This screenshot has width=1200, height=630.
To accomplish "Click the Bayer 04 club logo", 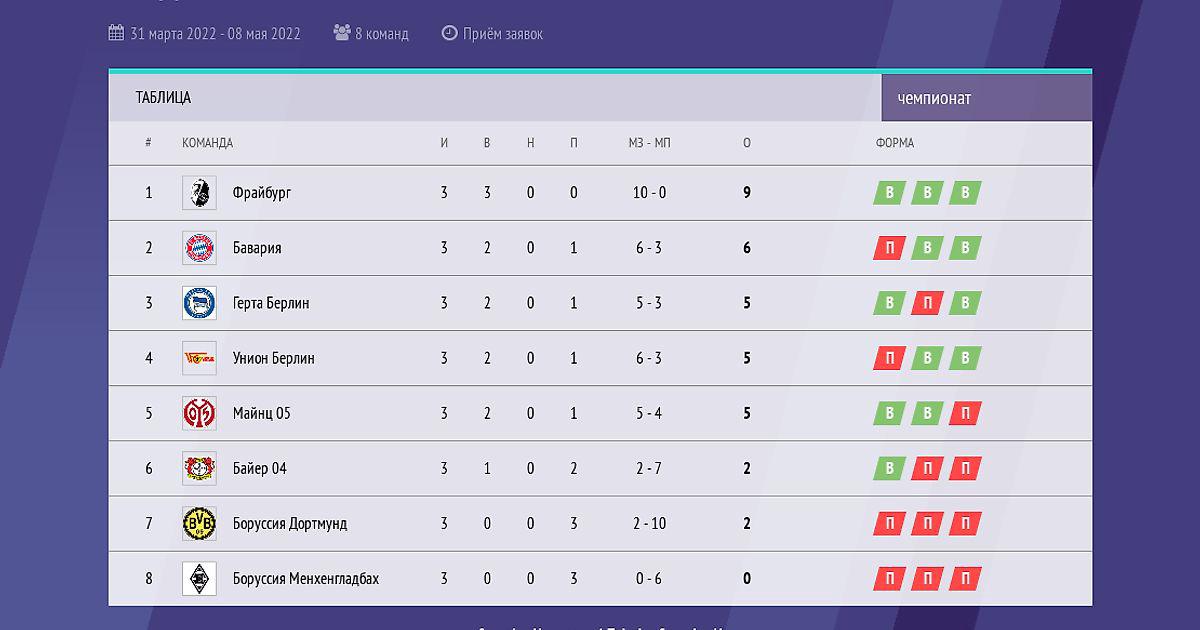I will 199,468.
